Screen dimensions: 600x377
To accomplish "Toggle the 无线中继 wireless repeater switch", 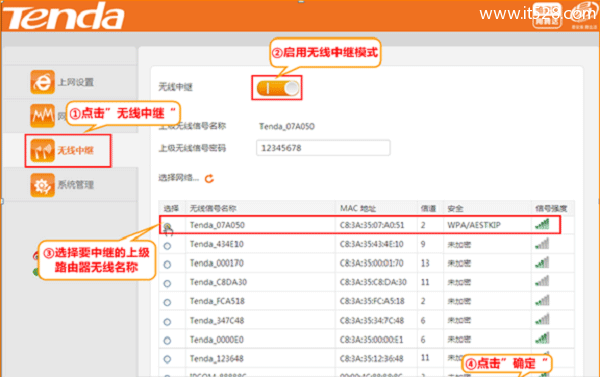I will (x=278, y=88).
